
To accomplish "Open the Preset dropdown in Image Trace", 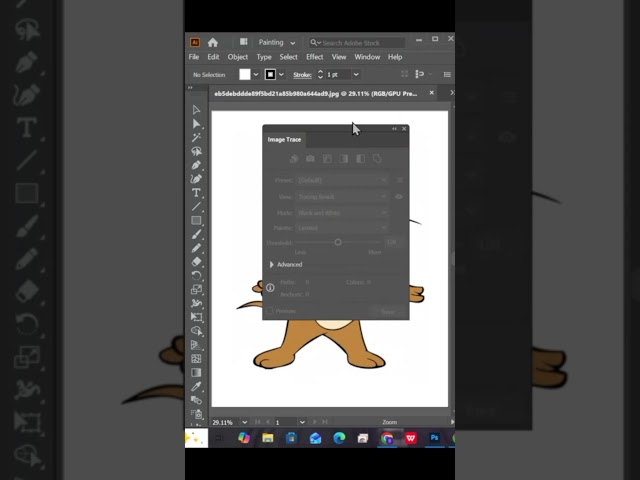I will pyautogui.click(x=342, y=180).
